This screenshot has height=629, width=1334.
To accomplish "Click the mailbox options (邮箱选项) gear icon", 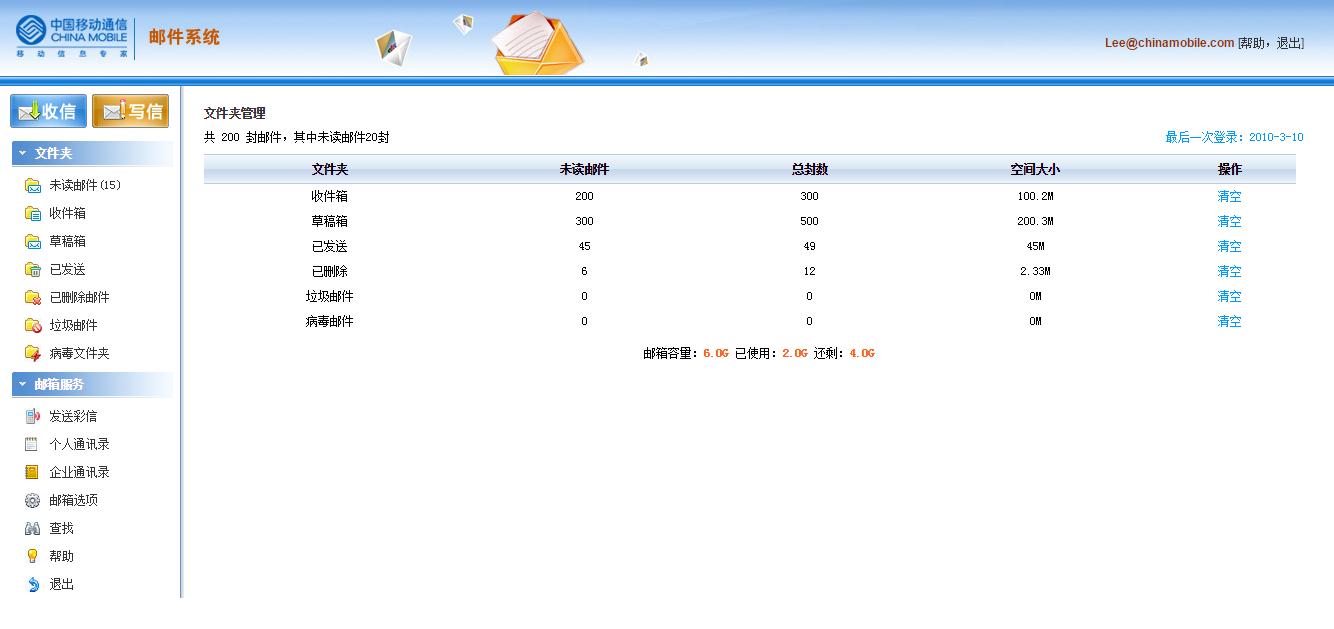I will click(33, 500).
